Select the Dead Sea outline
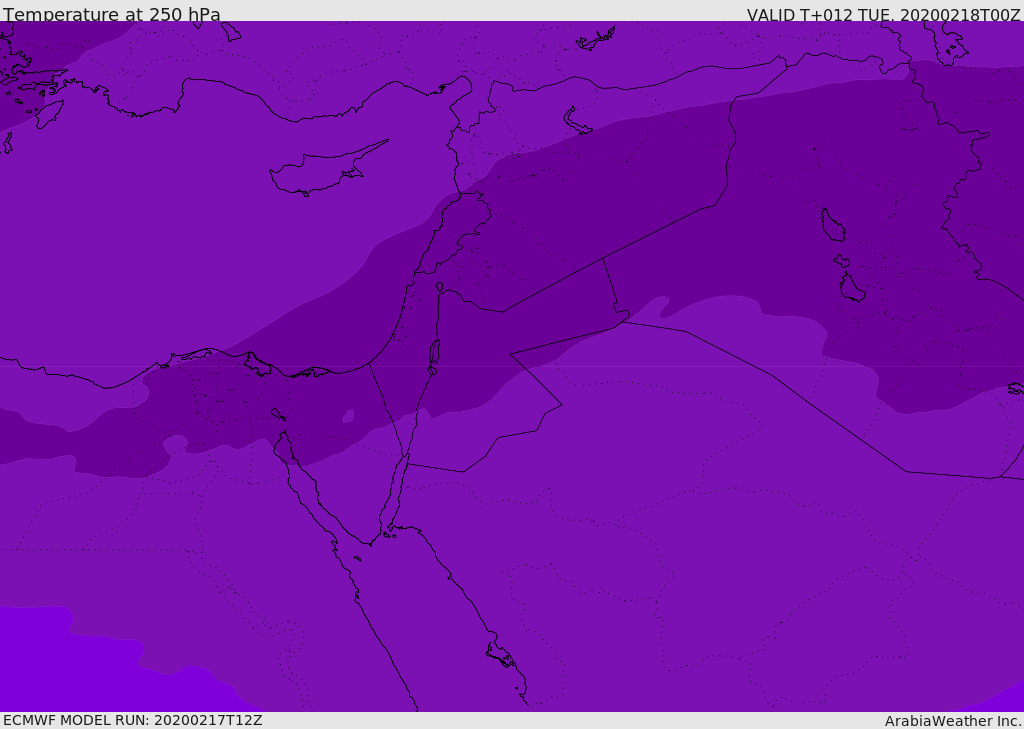The image size is (1024, 729). click(434, 353)
